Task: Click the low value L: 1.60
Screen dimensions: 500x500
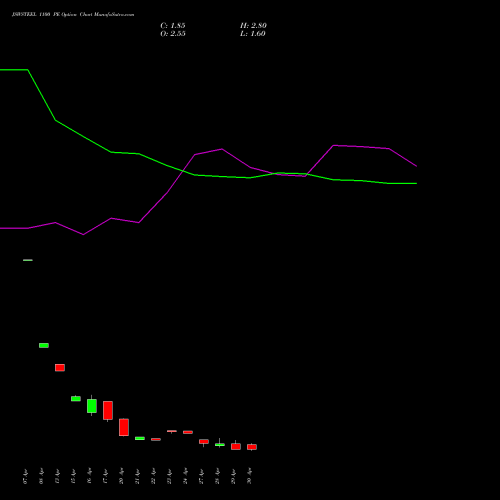Action: pyautogui.click(x=253, y=34)
